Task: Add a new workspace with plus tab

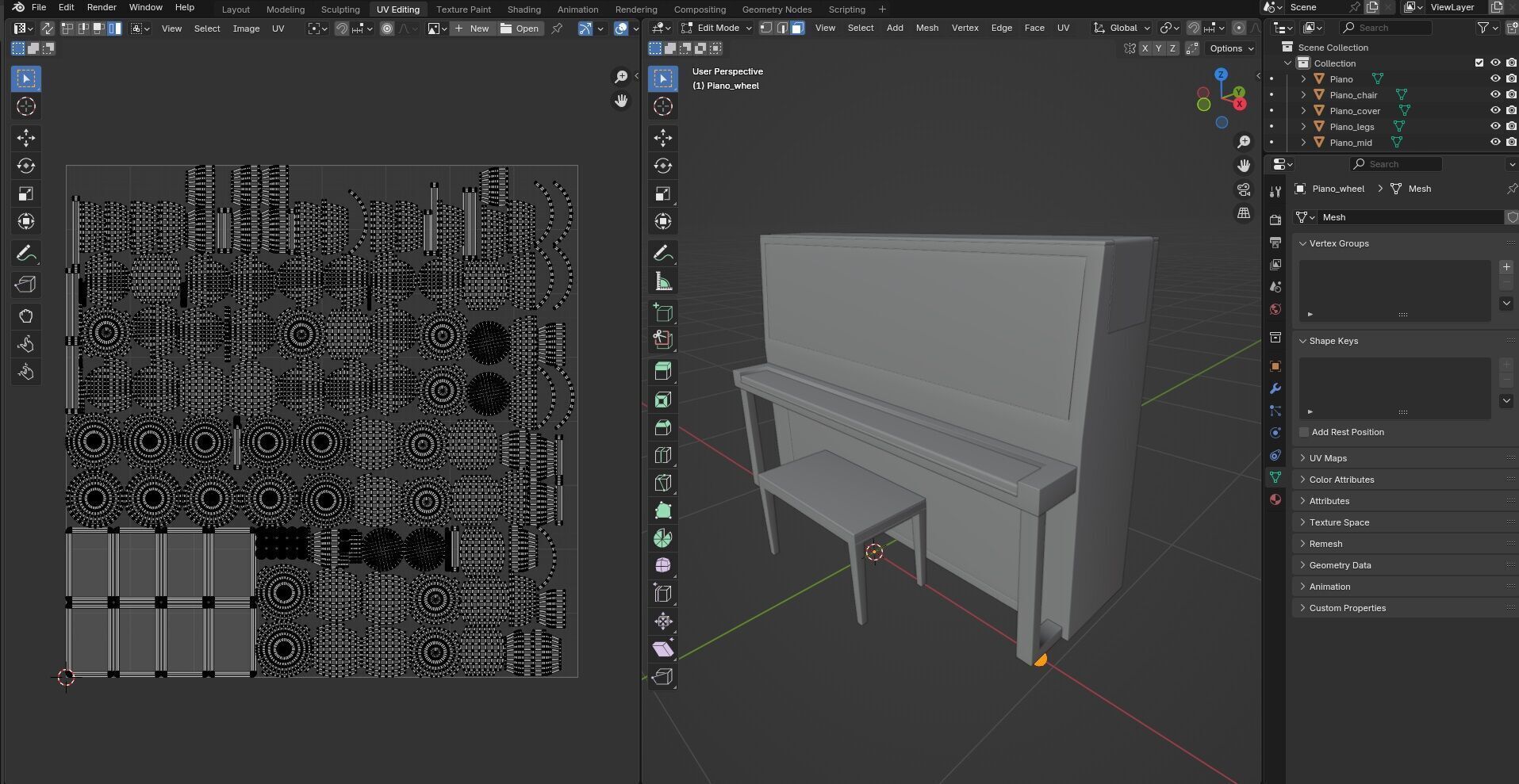Action: pos(882,10)
